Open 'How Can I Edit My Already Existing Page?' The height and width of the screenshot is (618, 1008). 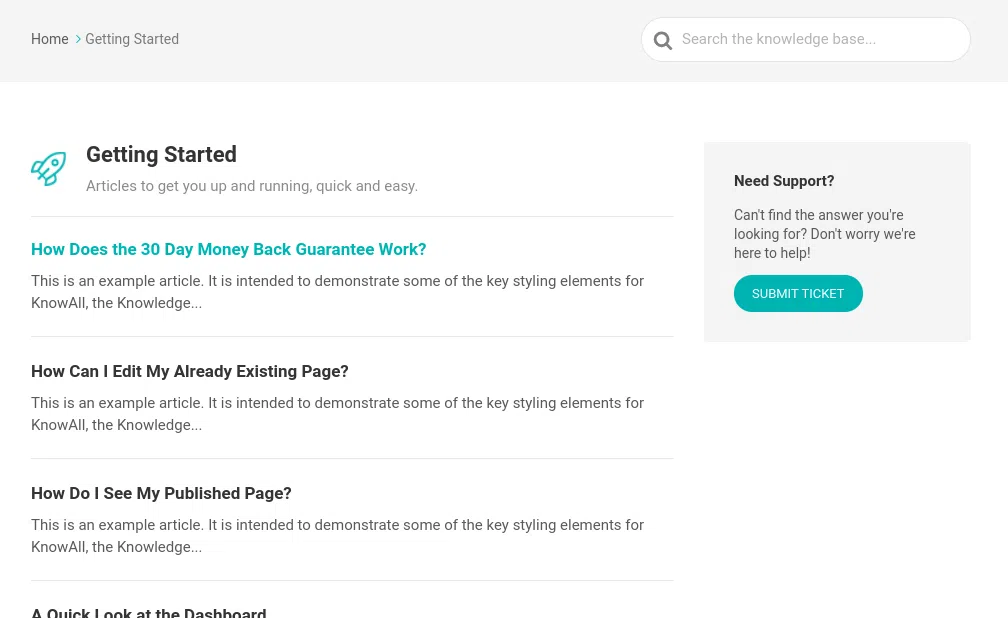(189, 371)
